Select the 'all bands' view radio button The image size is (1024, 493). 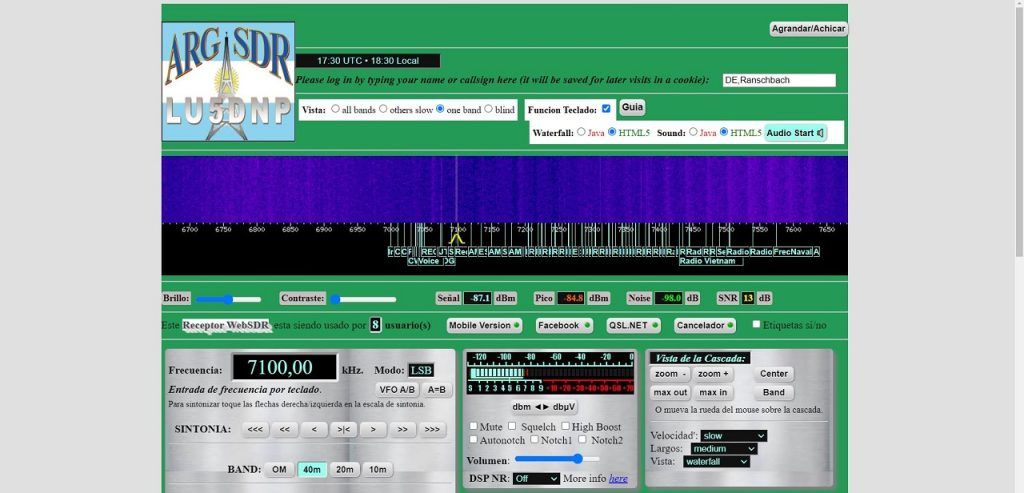tap(335, 109)
